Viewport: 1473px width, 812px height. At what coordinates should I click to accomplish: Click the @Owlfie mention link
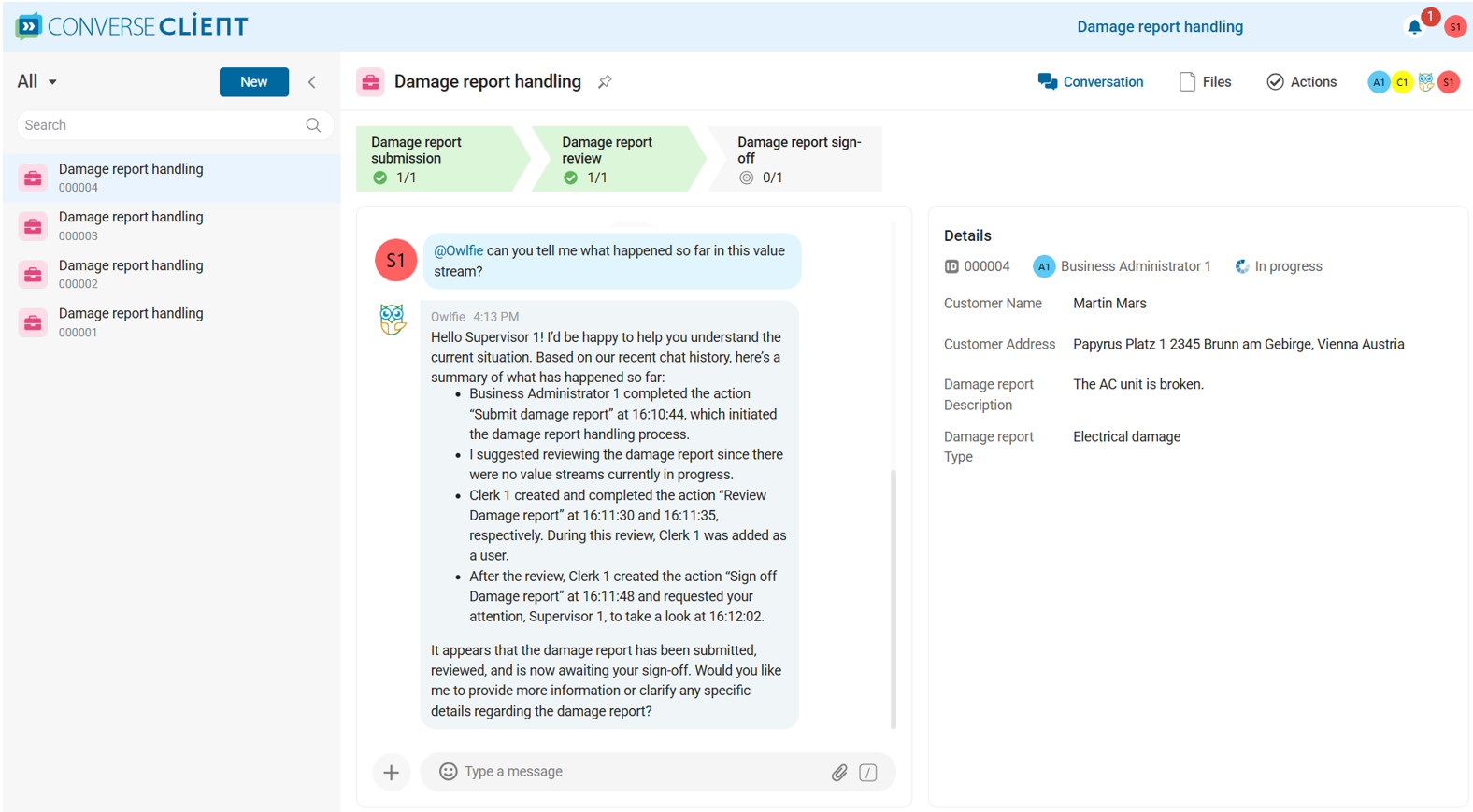458,250
